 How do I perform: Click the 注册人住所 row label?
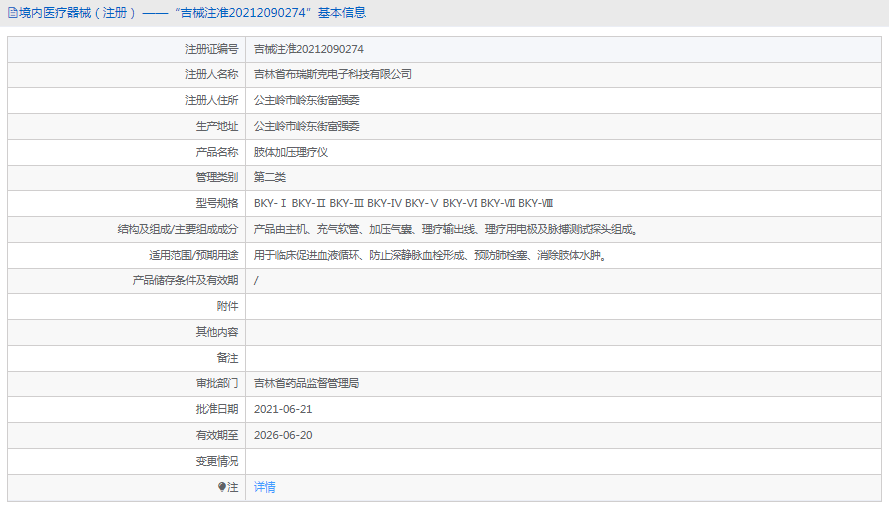coord(211,100)
